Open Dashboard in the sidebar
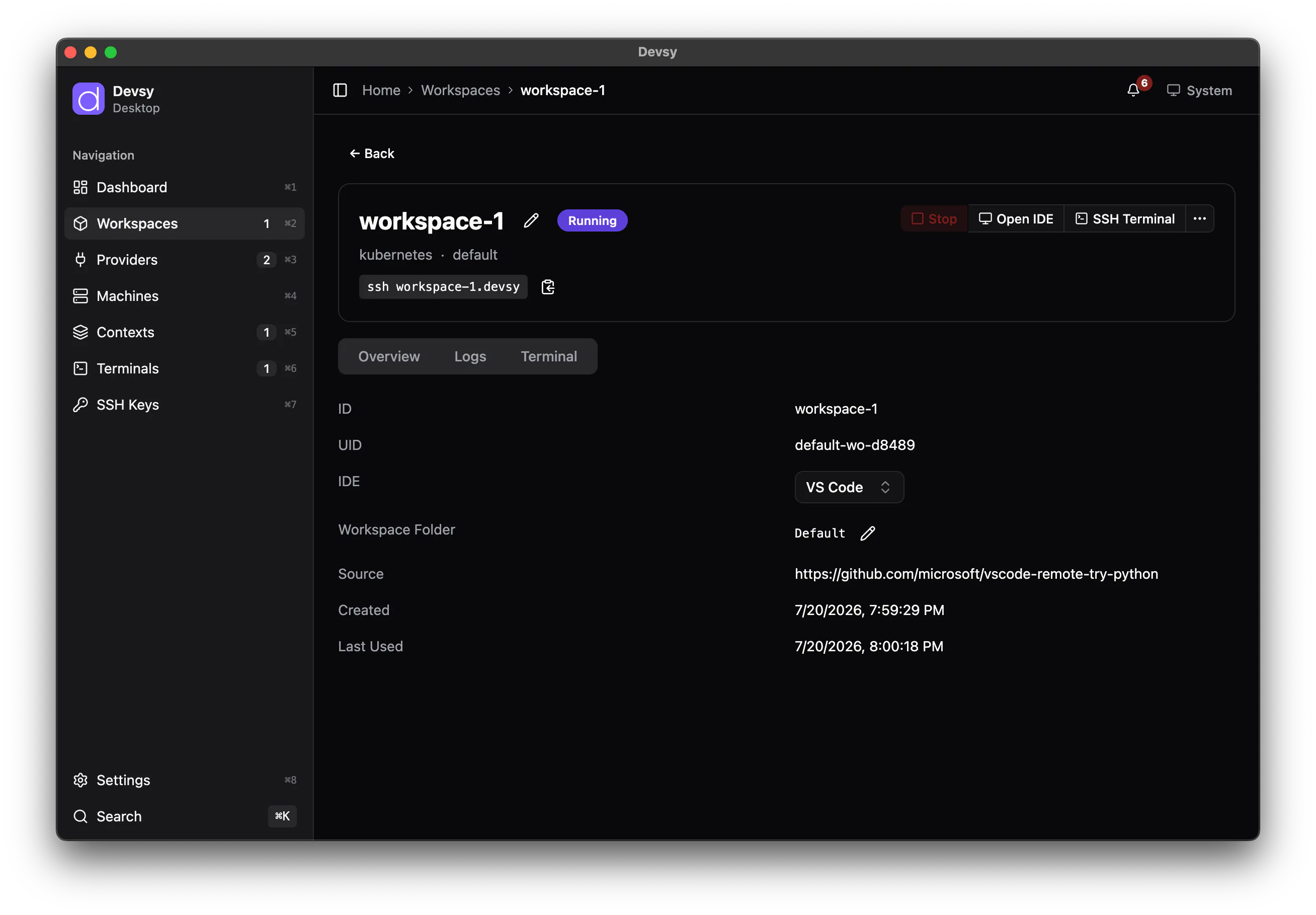 185,187
